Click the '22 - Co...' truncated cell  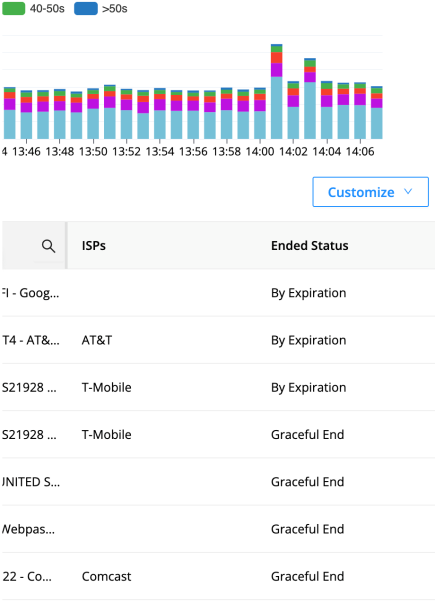[x=27, y=576]
